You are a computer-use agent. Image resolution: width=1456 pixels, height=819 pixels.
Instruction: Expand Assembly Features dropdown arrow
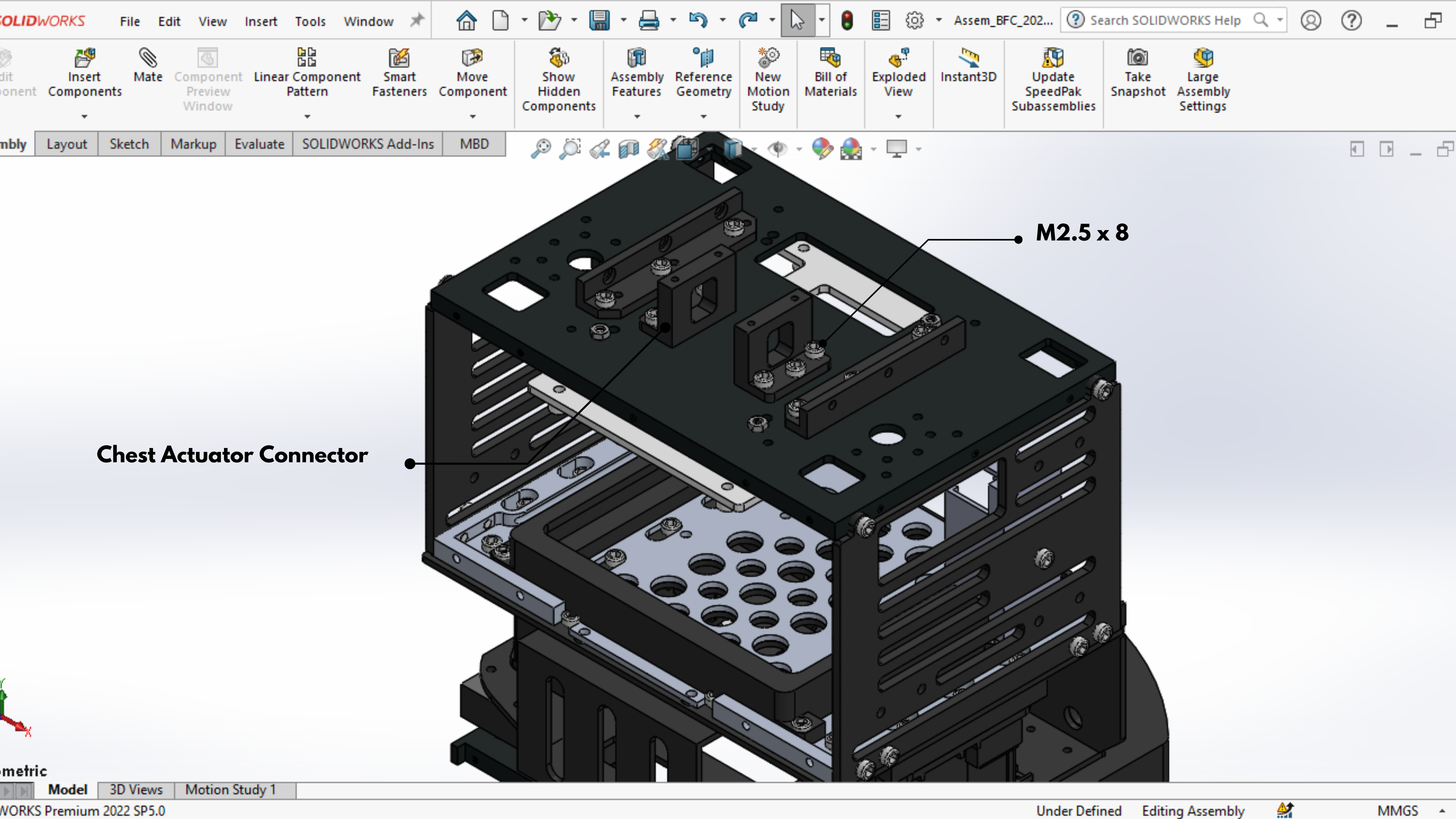[x=637, y=116]
